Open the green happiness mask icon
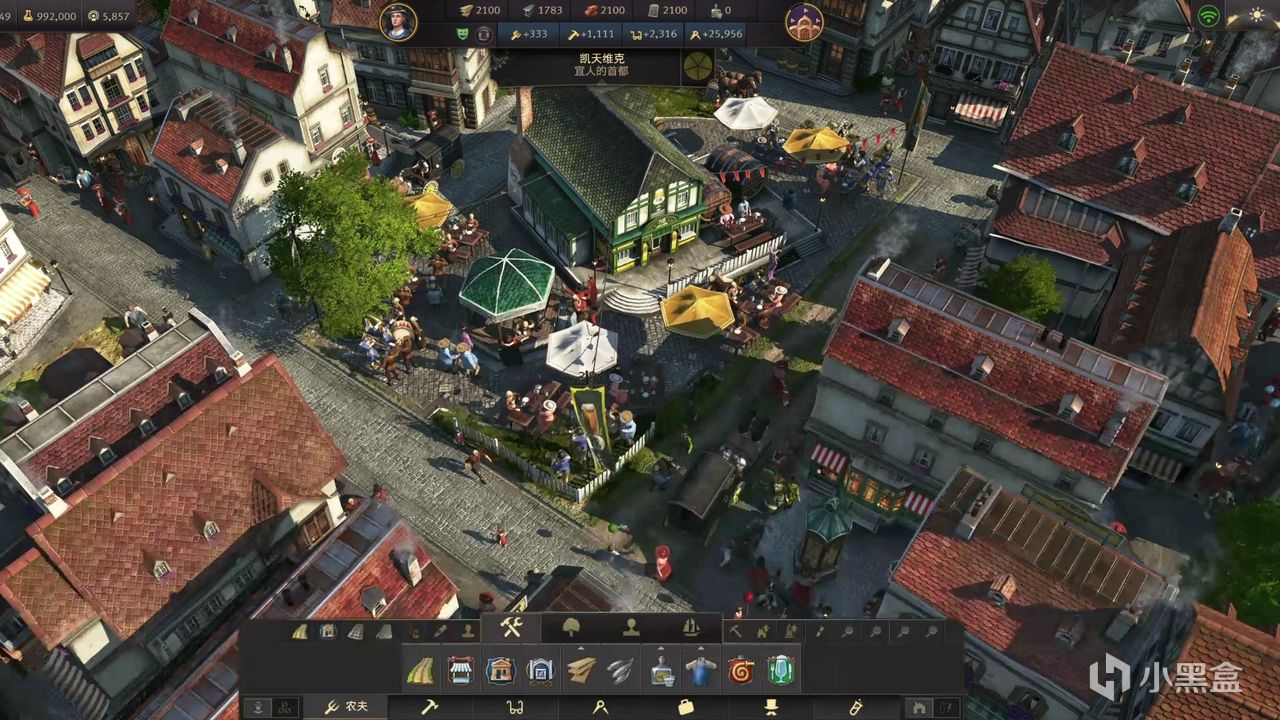 click(462, 34)
